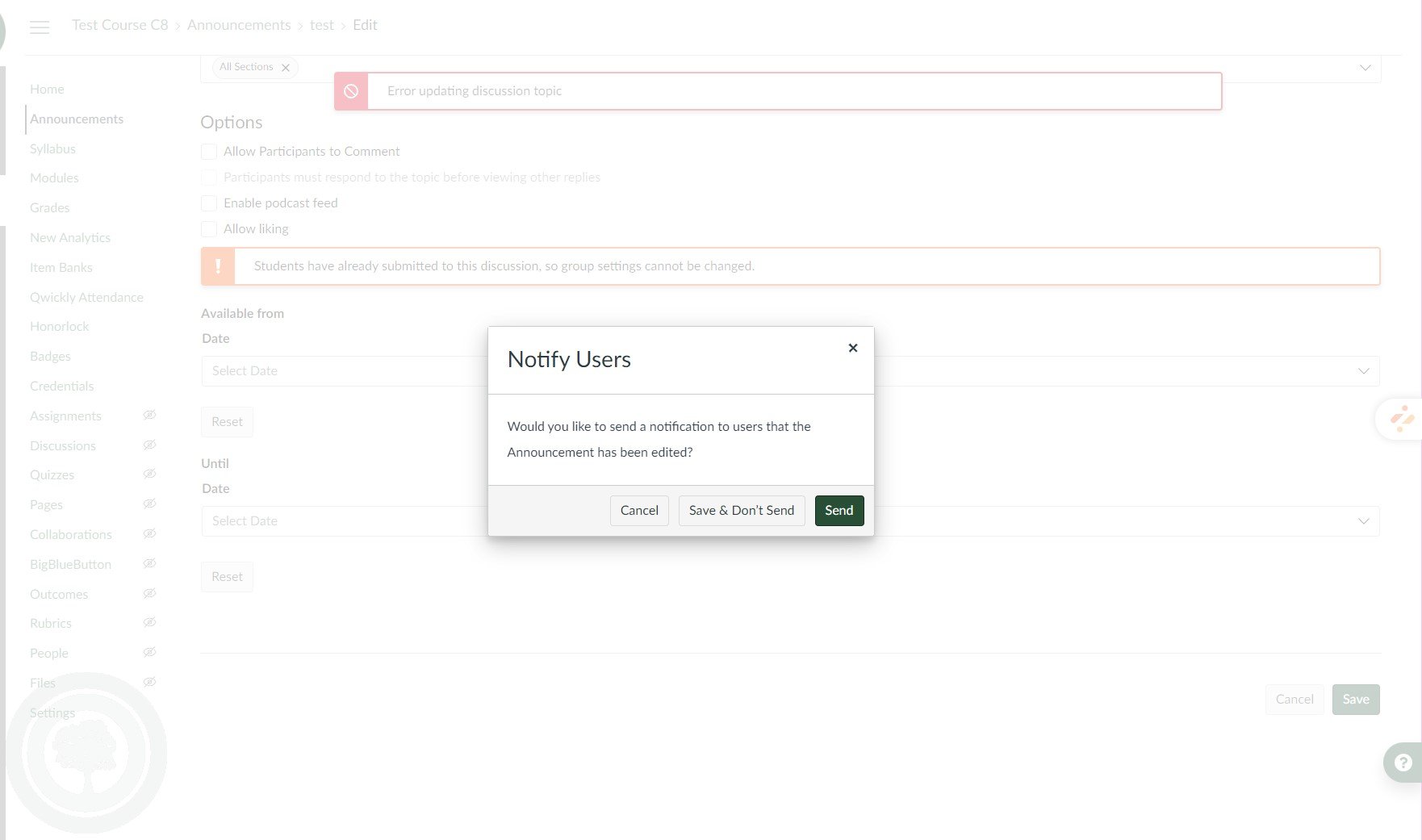1422x840 pixels.
Task: Enable podcast feed checkbox
Action: pyautogui.click(x=209, y=203)
